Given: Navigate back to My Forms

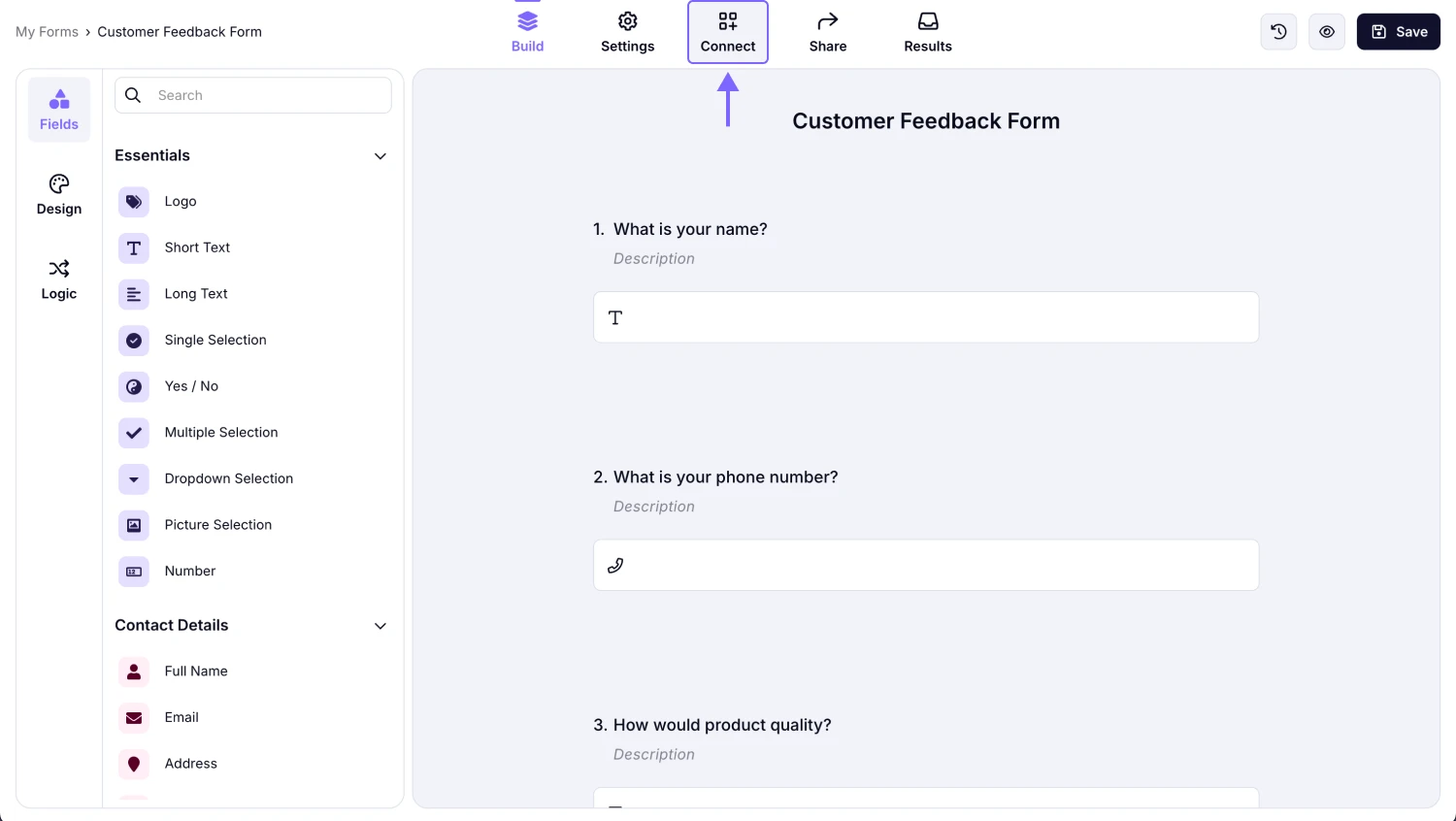Looking at the screenshot, I should tap(47, 31).
